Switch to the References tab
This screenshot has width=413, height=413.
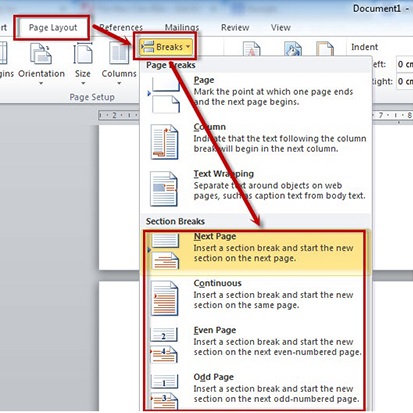tap(121, 28)
